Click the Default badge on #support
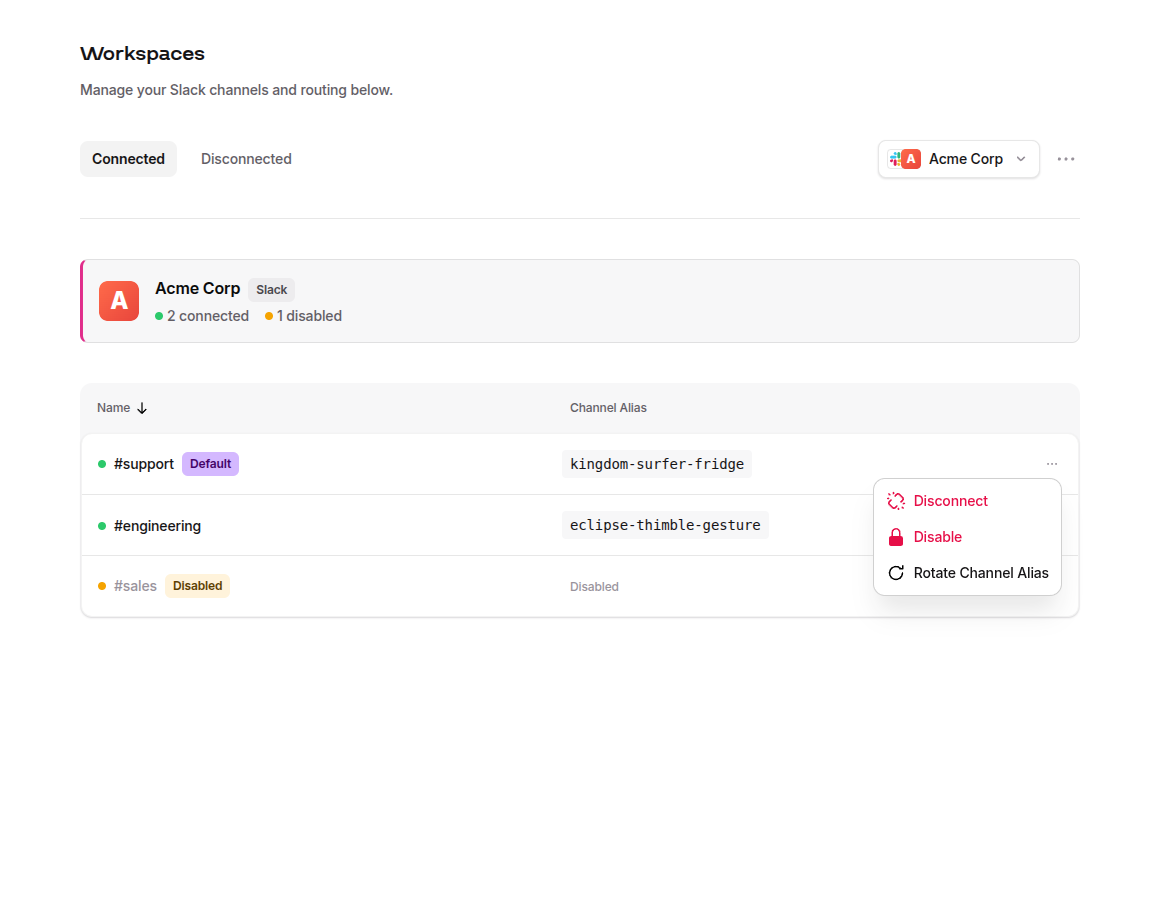Image resolution: width=1160 pixels, height=900 pixels. point(210,464)
